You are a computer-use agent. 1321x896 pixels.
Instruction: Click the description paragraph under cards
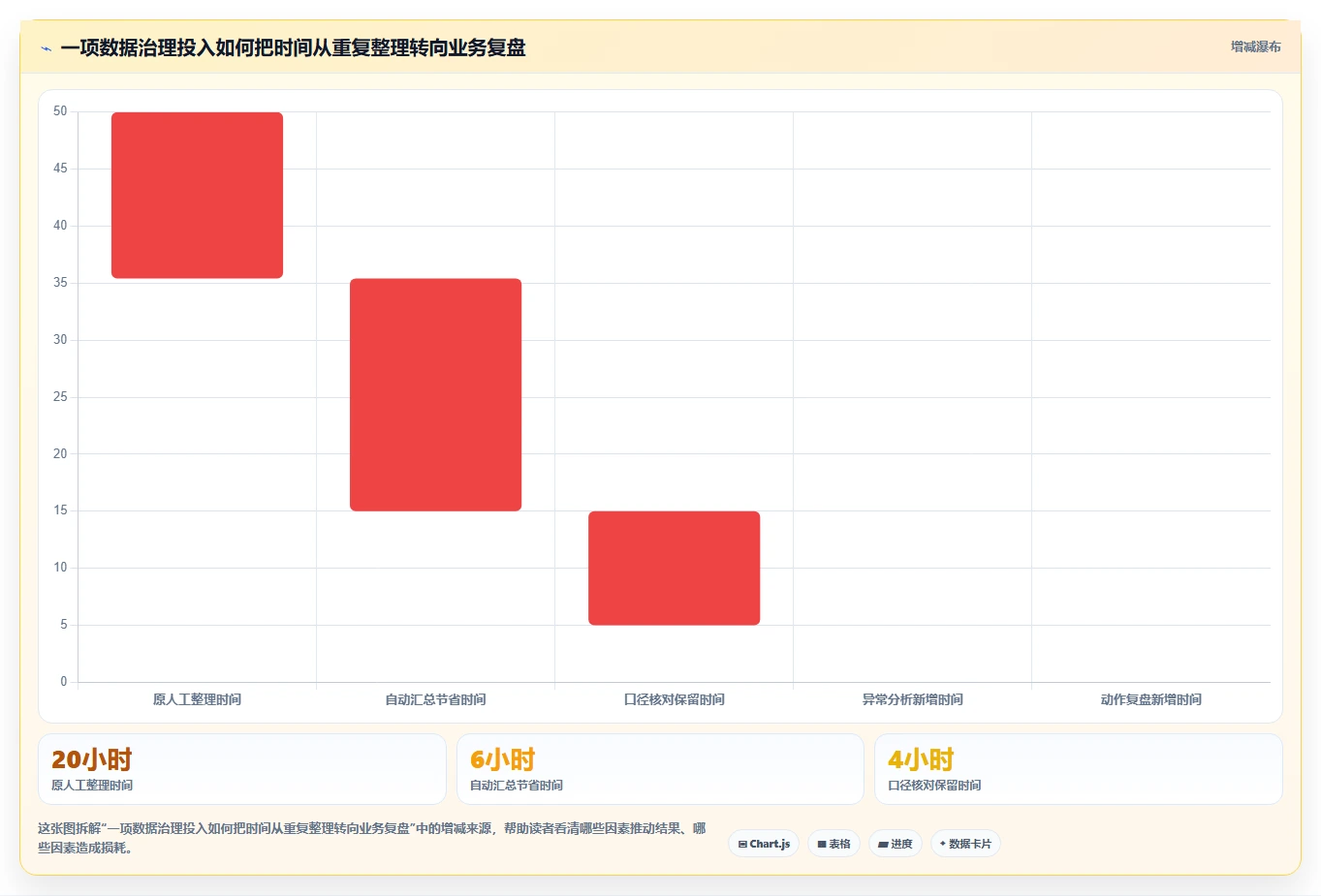coord(372,838)
